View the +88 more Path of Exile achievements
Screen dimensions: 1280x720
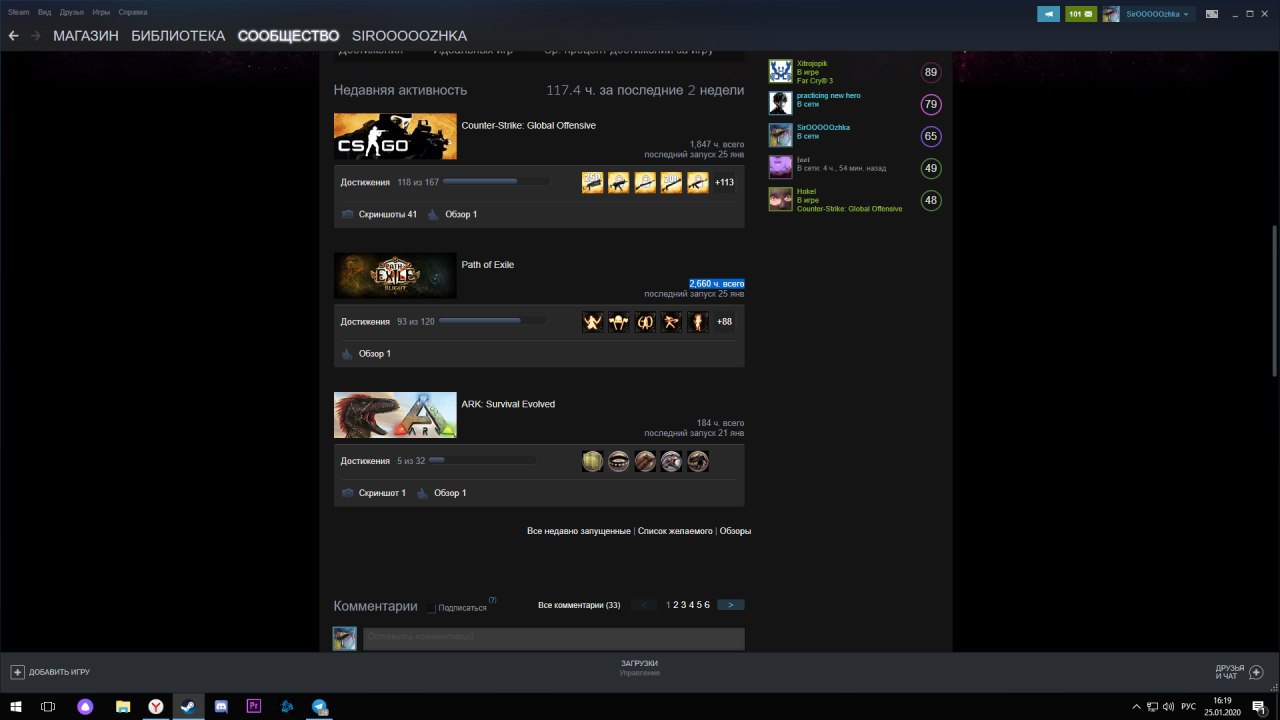724,322
